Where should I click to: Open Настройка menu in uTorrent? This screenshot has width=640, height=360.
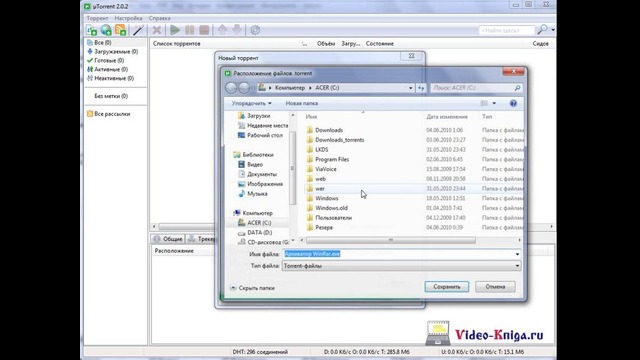(x=128, y=18)
